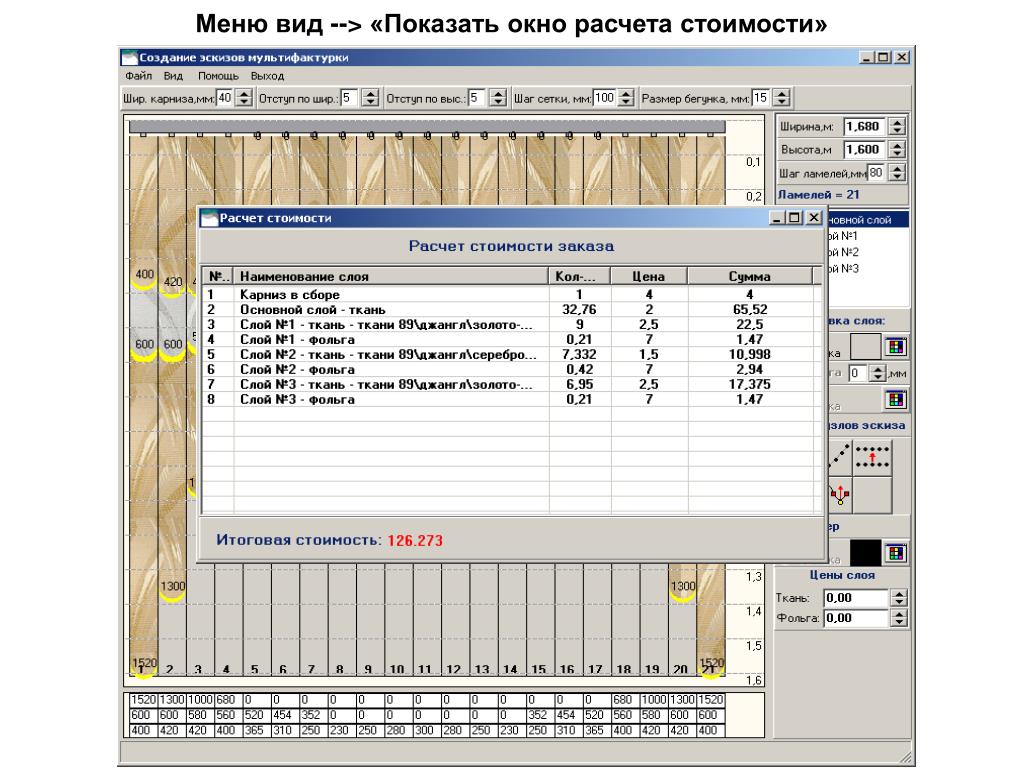Click the Помощь menu item

tap(217, 76)
